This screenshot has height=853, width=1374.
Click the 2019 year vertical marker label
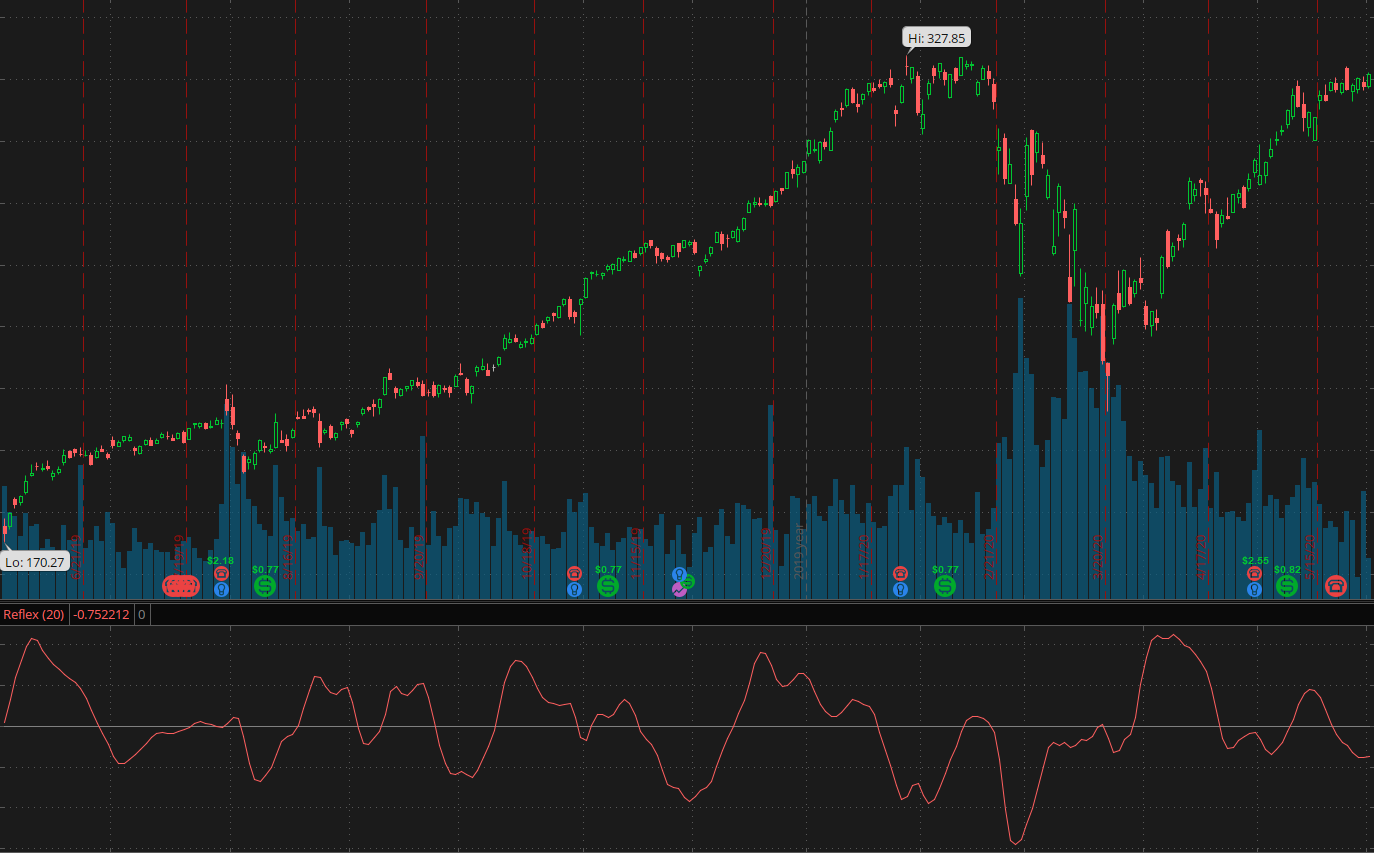(x=798, y=551)
